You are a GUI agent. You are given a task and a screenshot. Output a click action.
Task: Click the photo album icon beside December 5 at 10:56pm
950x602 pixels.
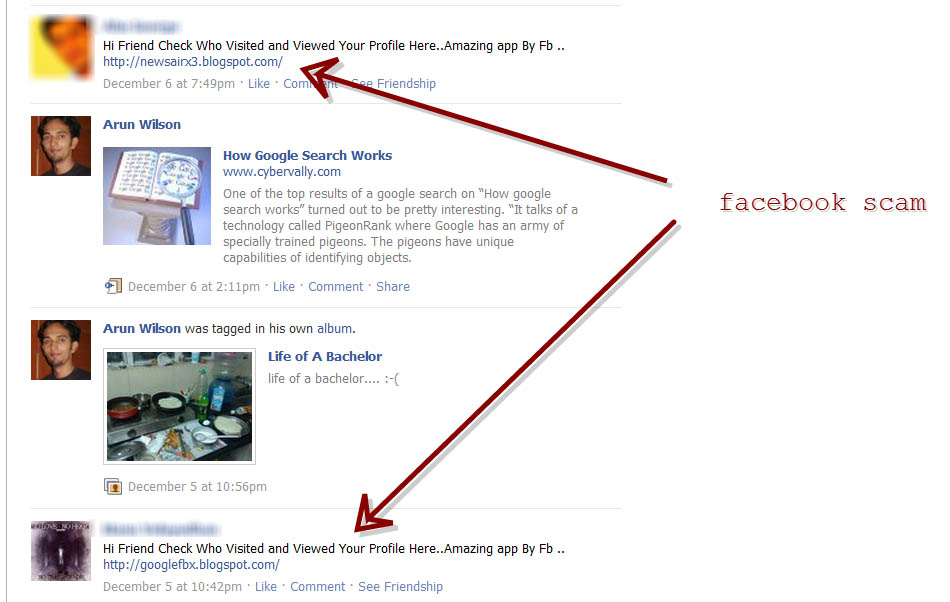(113, 486)
